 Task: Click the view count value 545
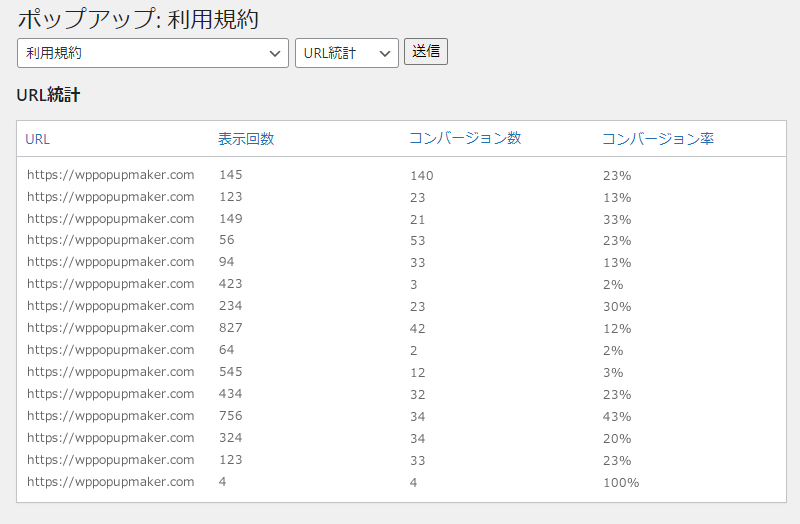pos(231,371)
